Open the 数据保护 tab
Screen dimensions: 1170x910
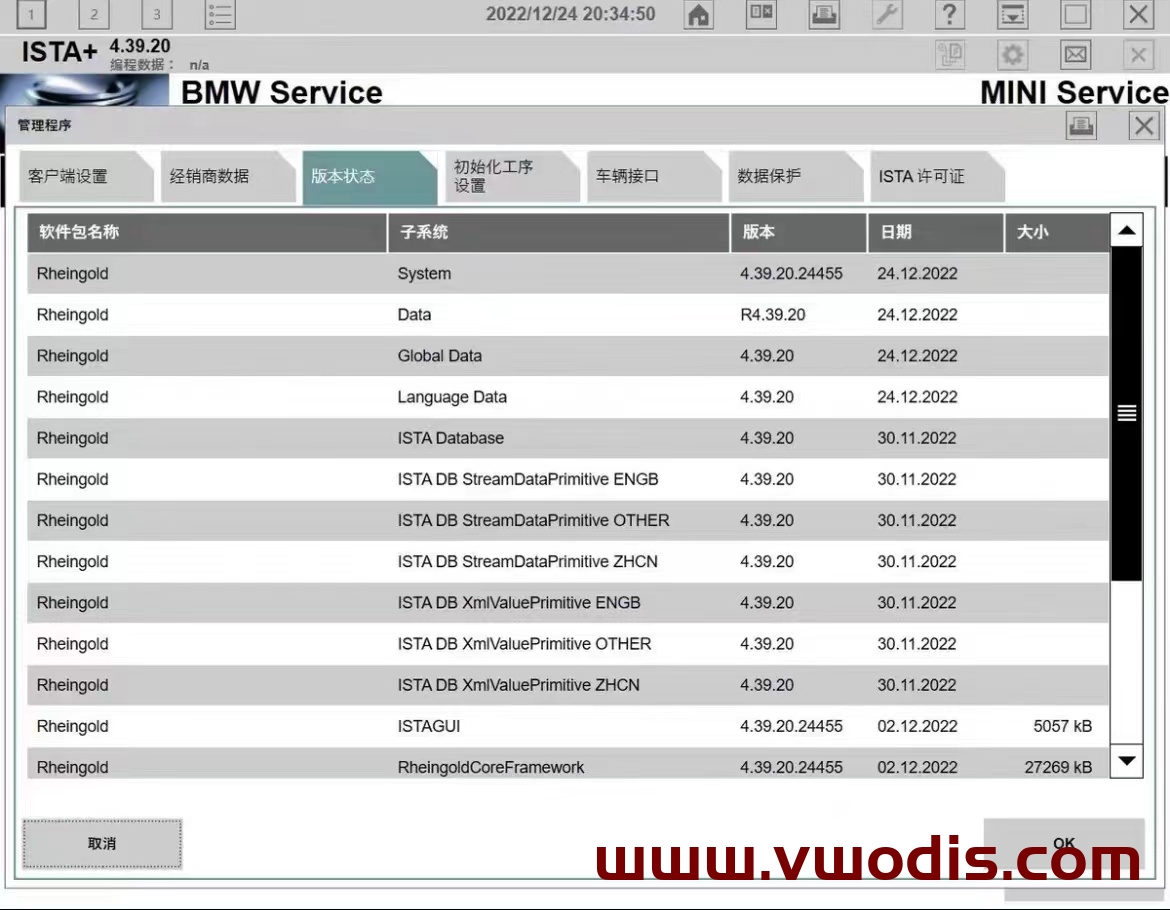point(769,177)
